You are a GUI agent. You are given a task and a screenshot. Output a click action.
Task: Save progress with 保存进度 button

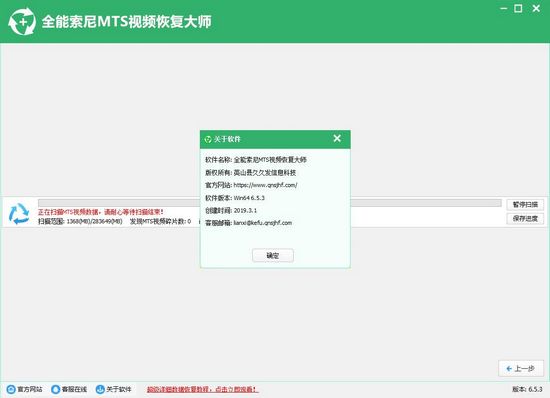pyautogui.click(x=525, y=219)
